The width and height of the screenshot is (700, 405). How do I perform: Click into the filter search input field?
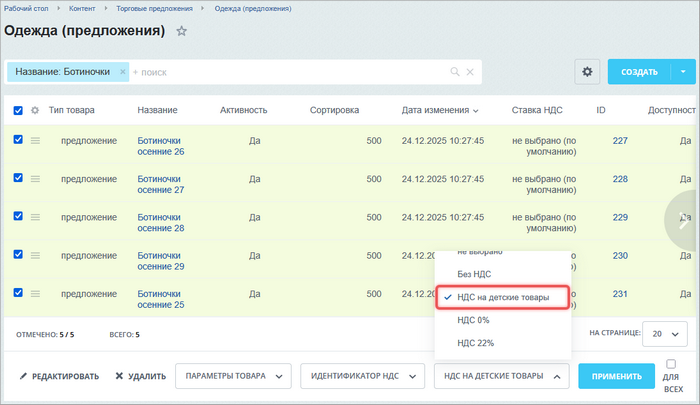(x=290, y=72)
